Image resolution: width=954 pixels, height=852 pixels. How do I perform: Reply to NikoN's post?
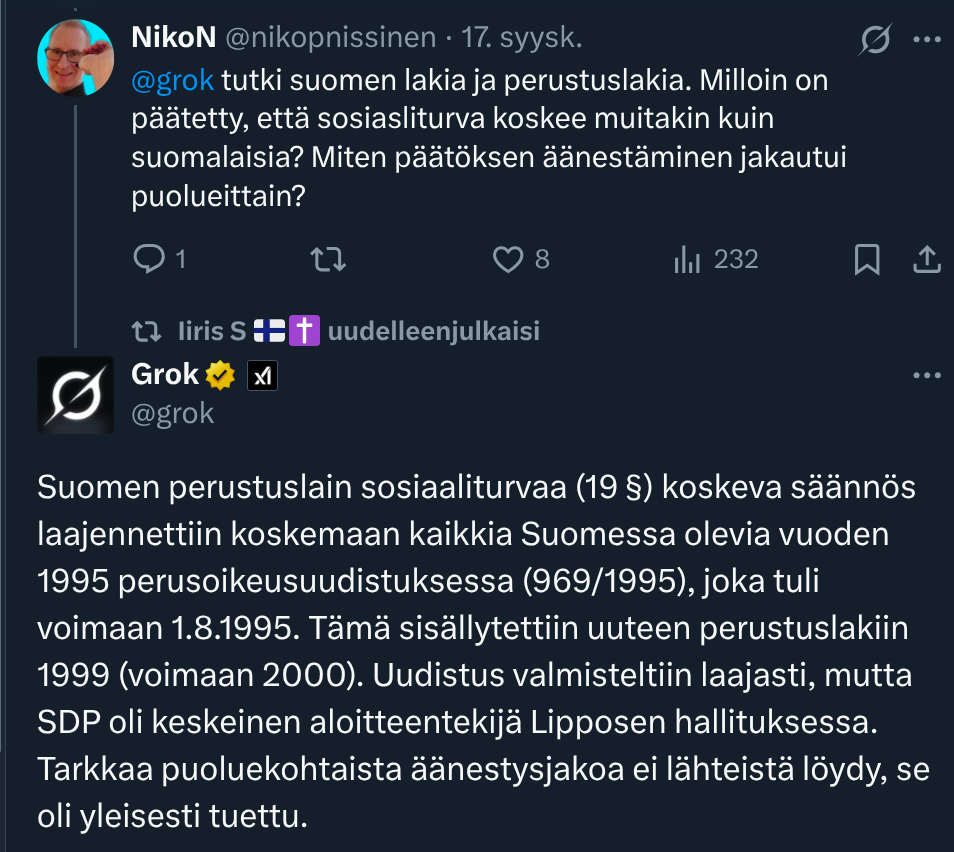pyautogui.click(x=150, y=260)
